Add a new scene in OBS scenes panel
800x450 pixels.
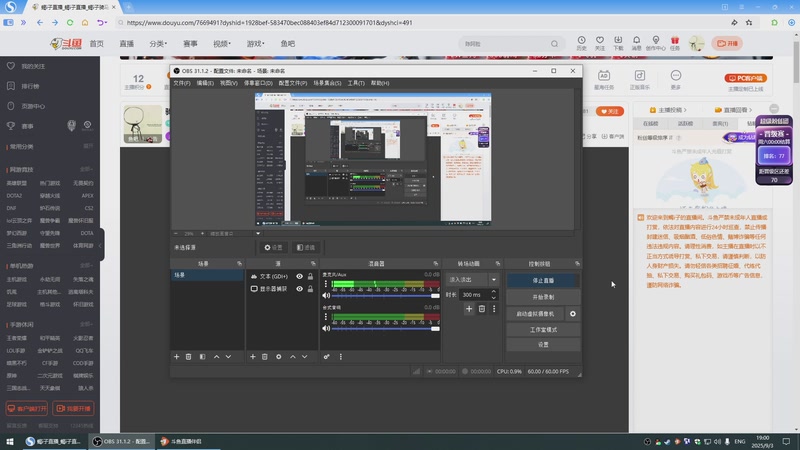pos(177,357)
